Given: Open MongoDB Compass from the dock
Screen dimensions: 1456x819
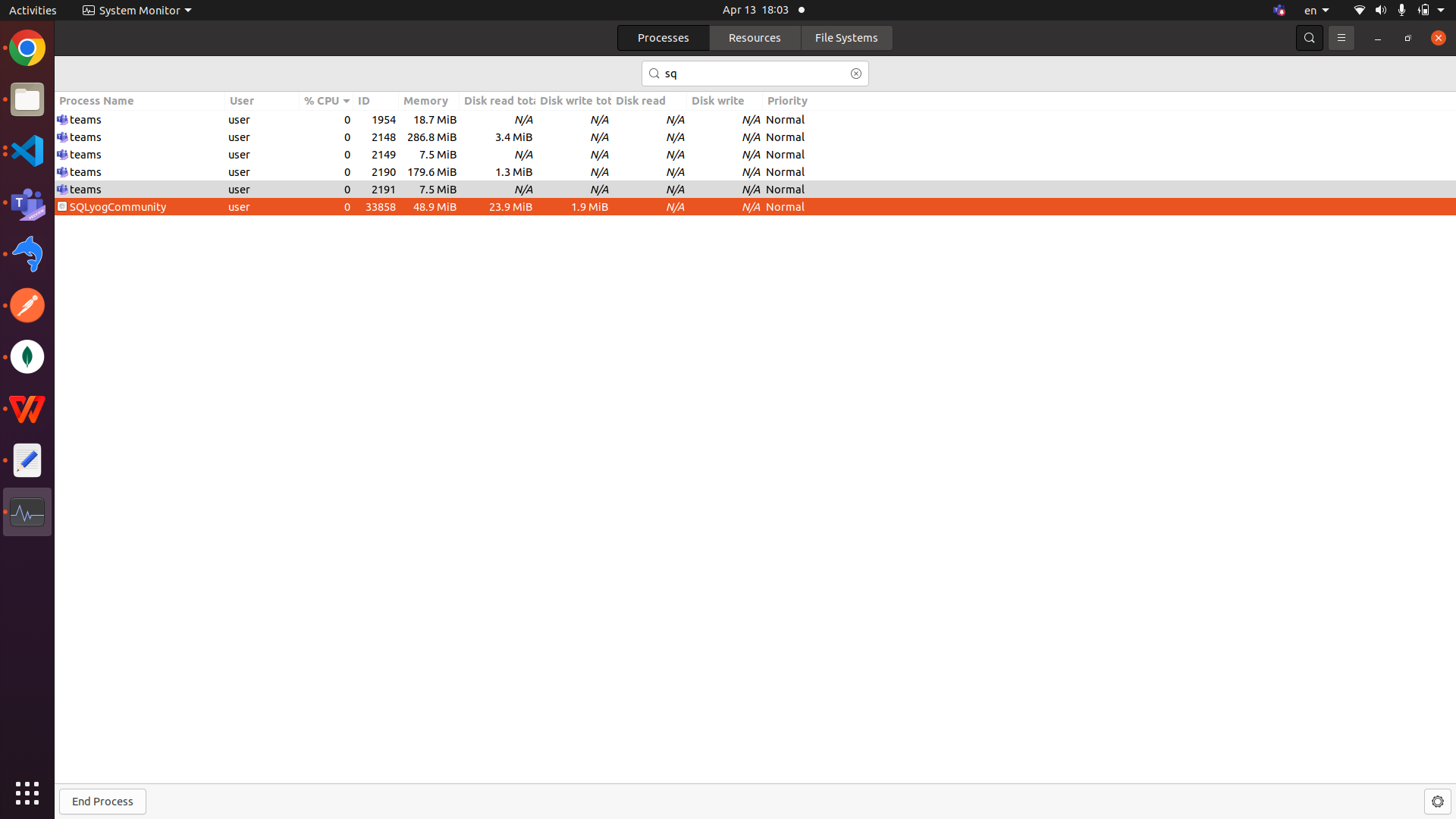Looking at the screenshot, I should point(27,357).
